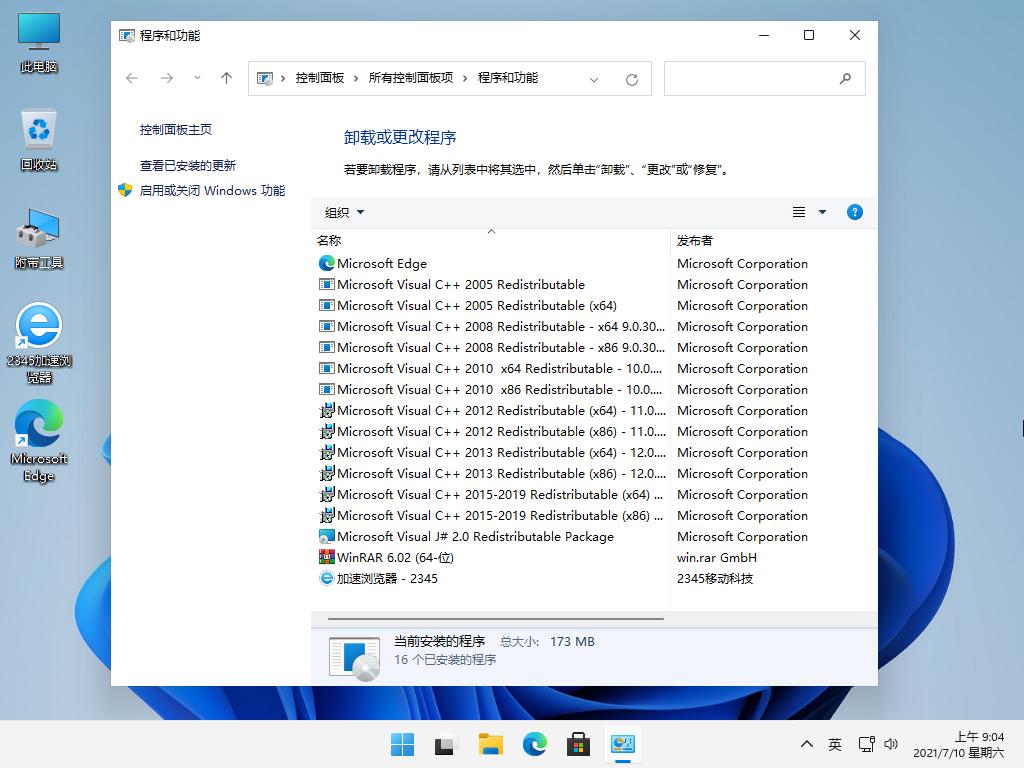Click 2345移动科技 publisher cell
Image resolution: width=1024 pixels, height=768 pixels.
coord(714,578)
